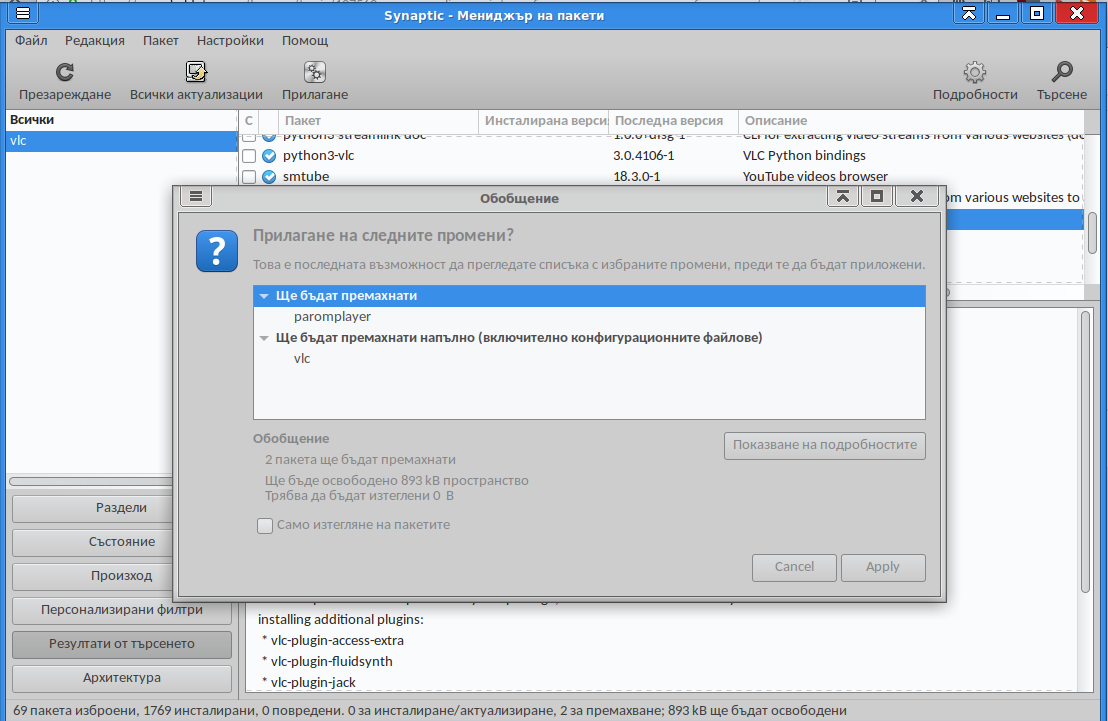
Task: Open the Пакет menu
Action: point(160,40)
